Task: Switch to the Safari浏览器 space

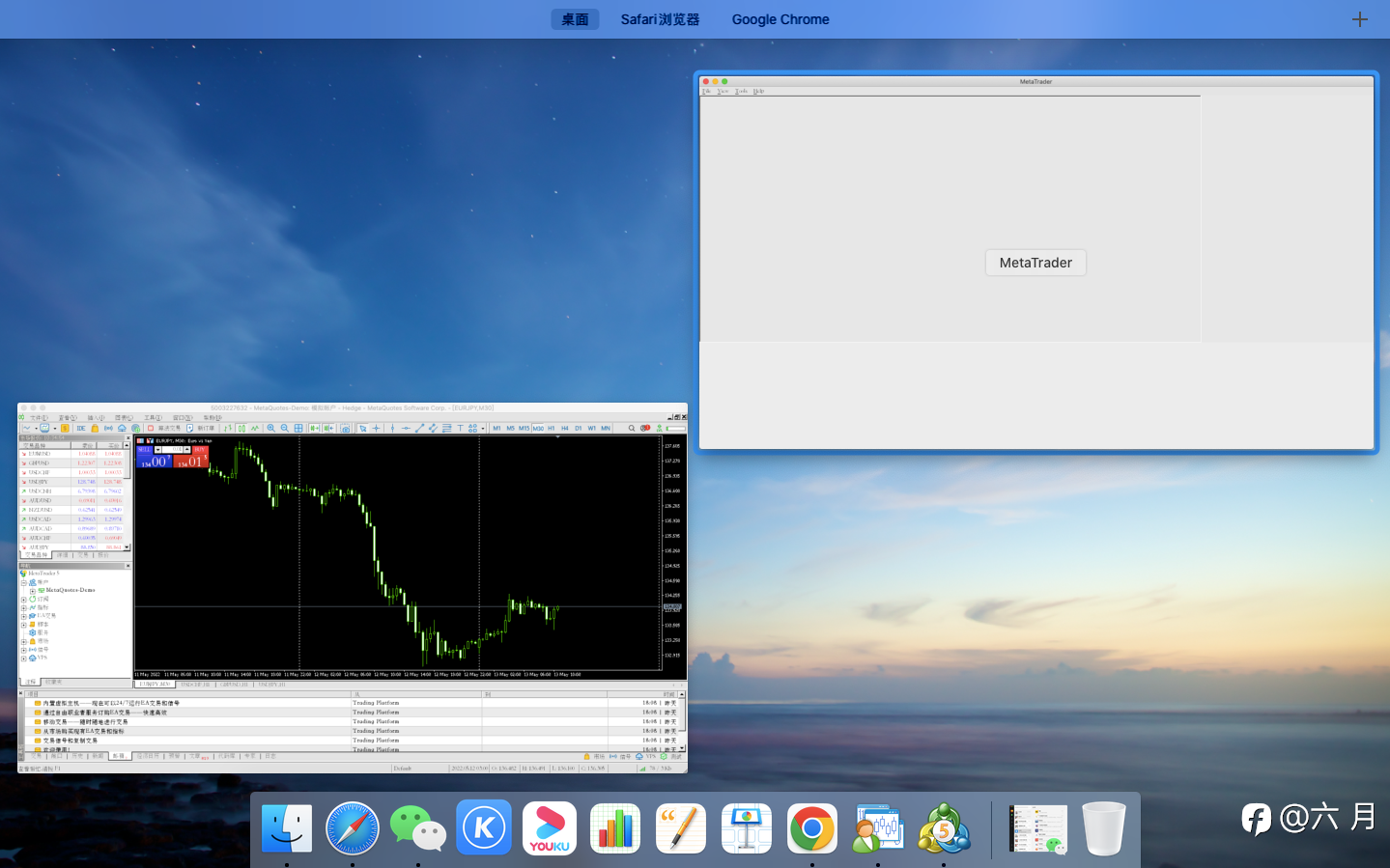Action: tap(660, 19)
